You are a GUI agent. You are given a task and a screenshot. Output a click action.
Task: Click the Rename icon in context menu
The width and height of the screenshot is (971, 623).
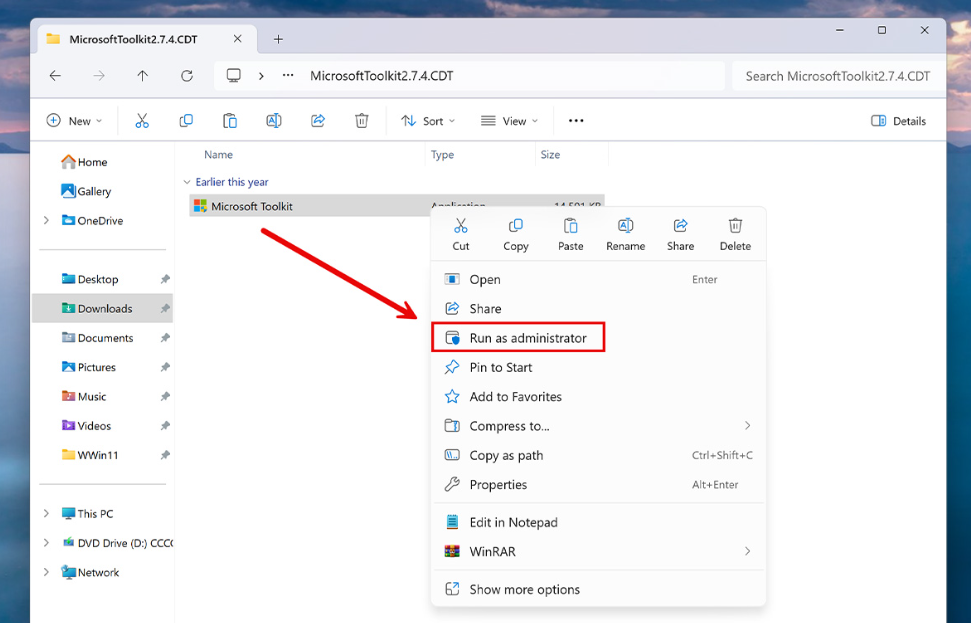(625, 227)
